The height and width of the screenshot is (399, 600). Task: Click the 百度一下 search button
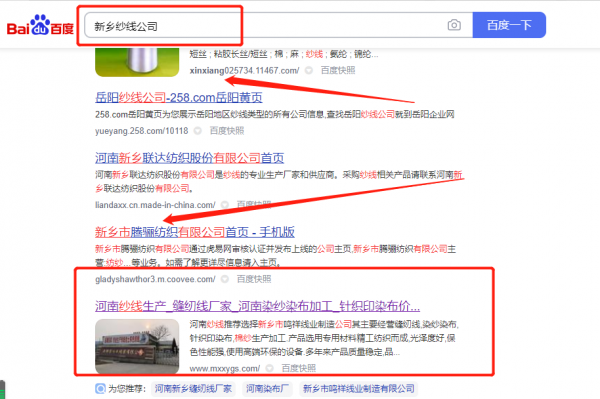509,25
